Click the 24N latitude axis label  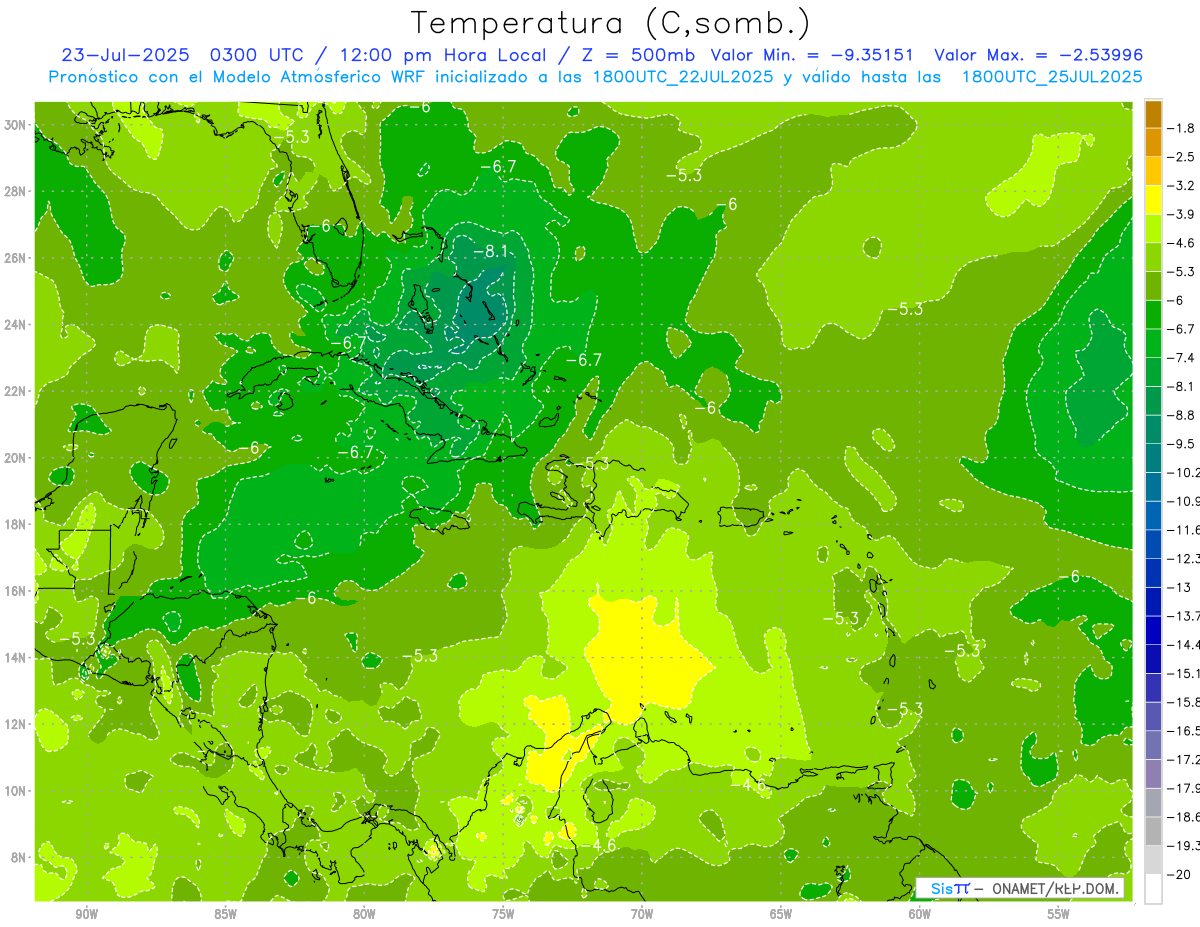pos(16,324)
